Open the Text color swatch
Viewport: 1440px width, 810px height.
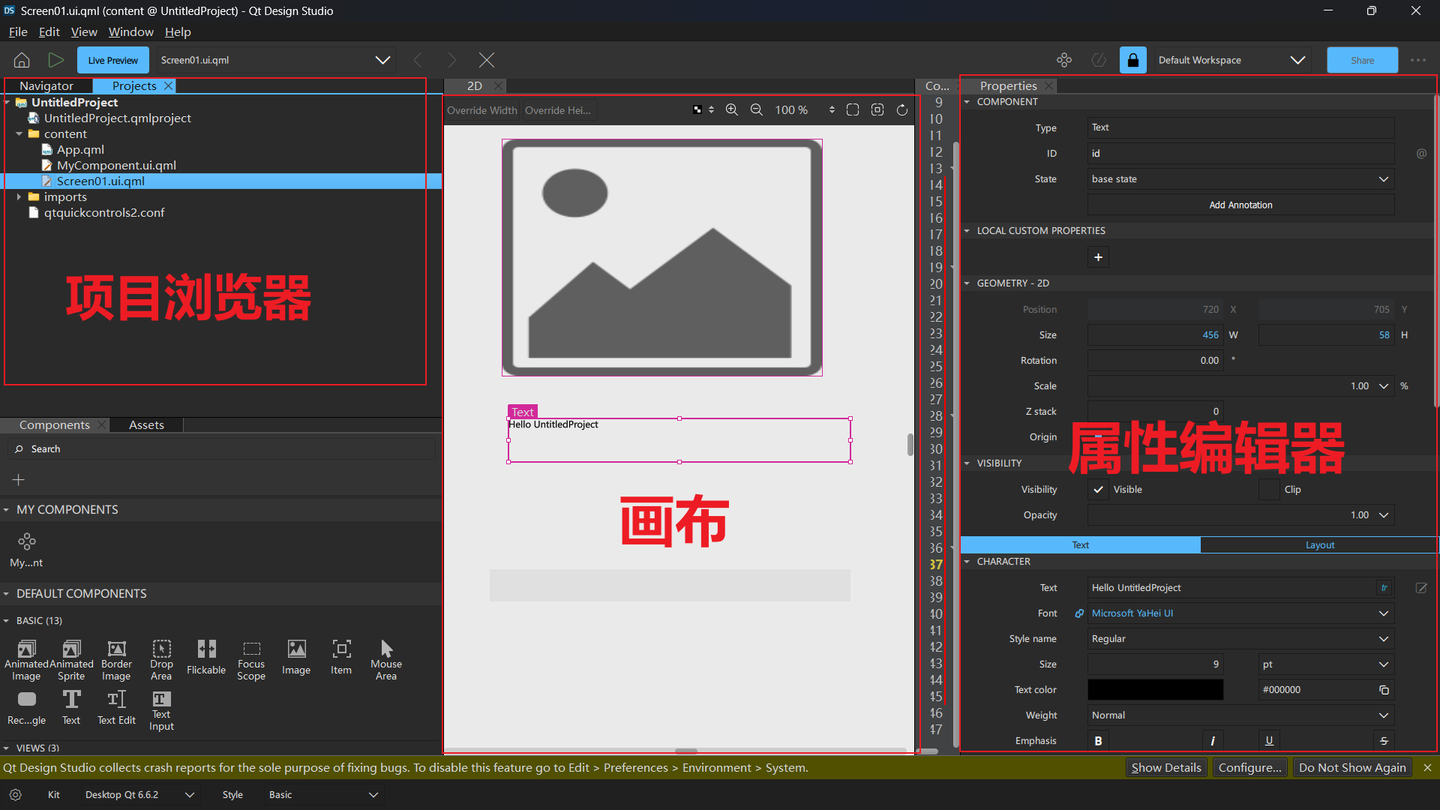[x=1155, y=689]
